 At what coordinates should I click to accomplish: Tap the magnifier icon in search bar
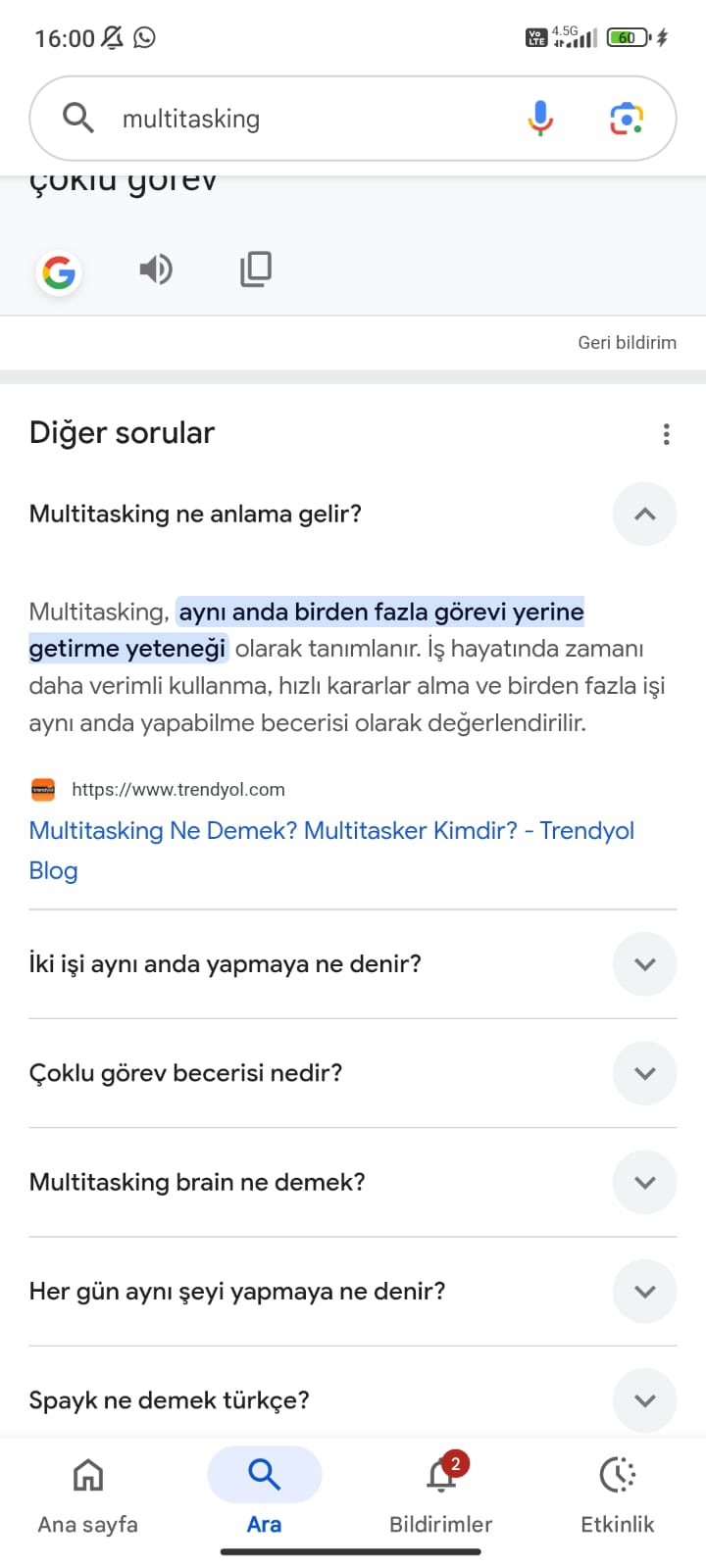click(x=78, y=119)
